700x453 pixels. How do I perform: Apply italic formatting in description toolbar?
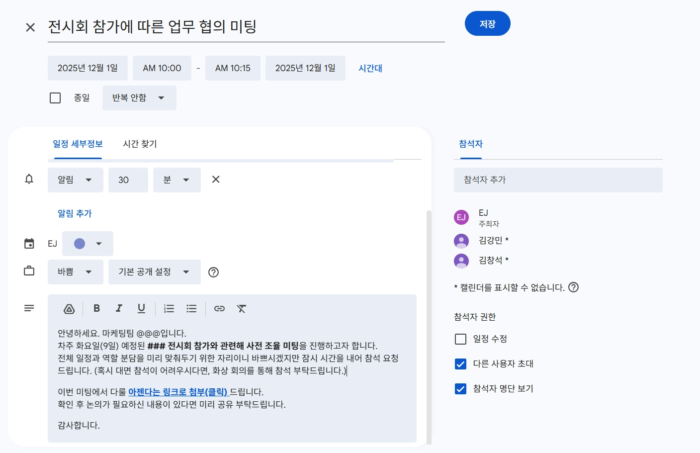click(119, 308)
